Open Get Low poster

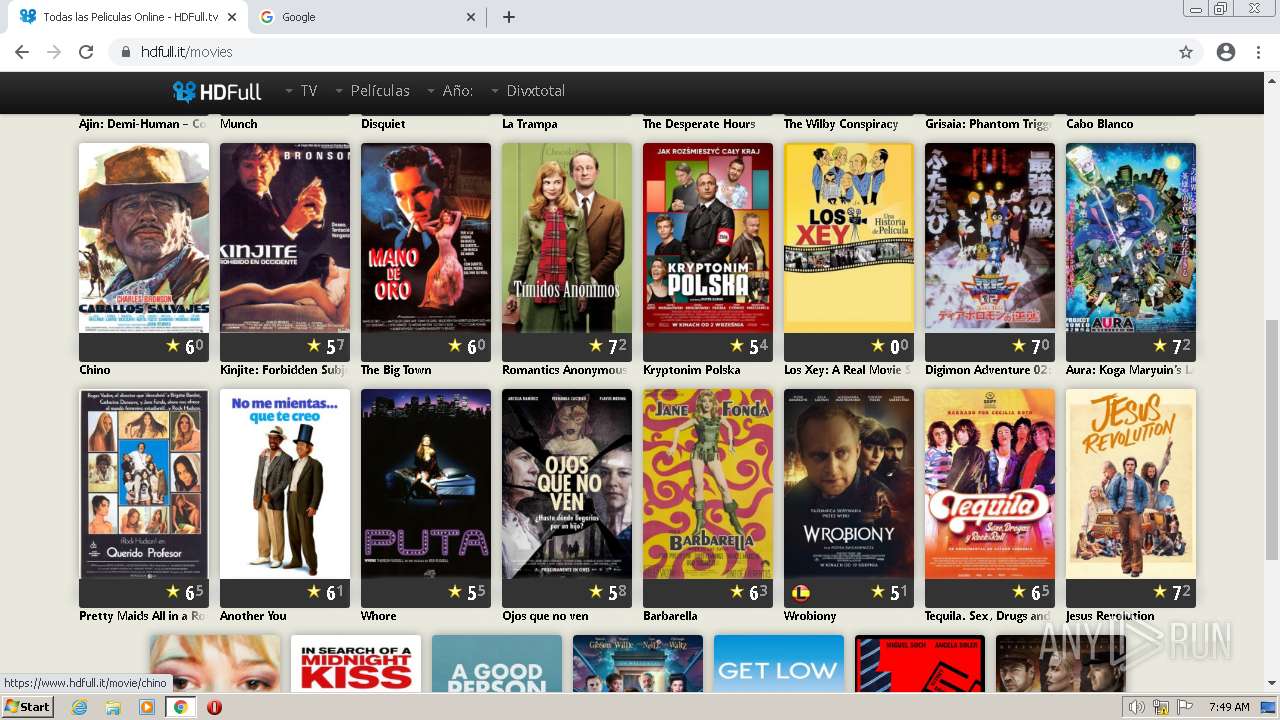pyautogui.click(x=779, y=664)
